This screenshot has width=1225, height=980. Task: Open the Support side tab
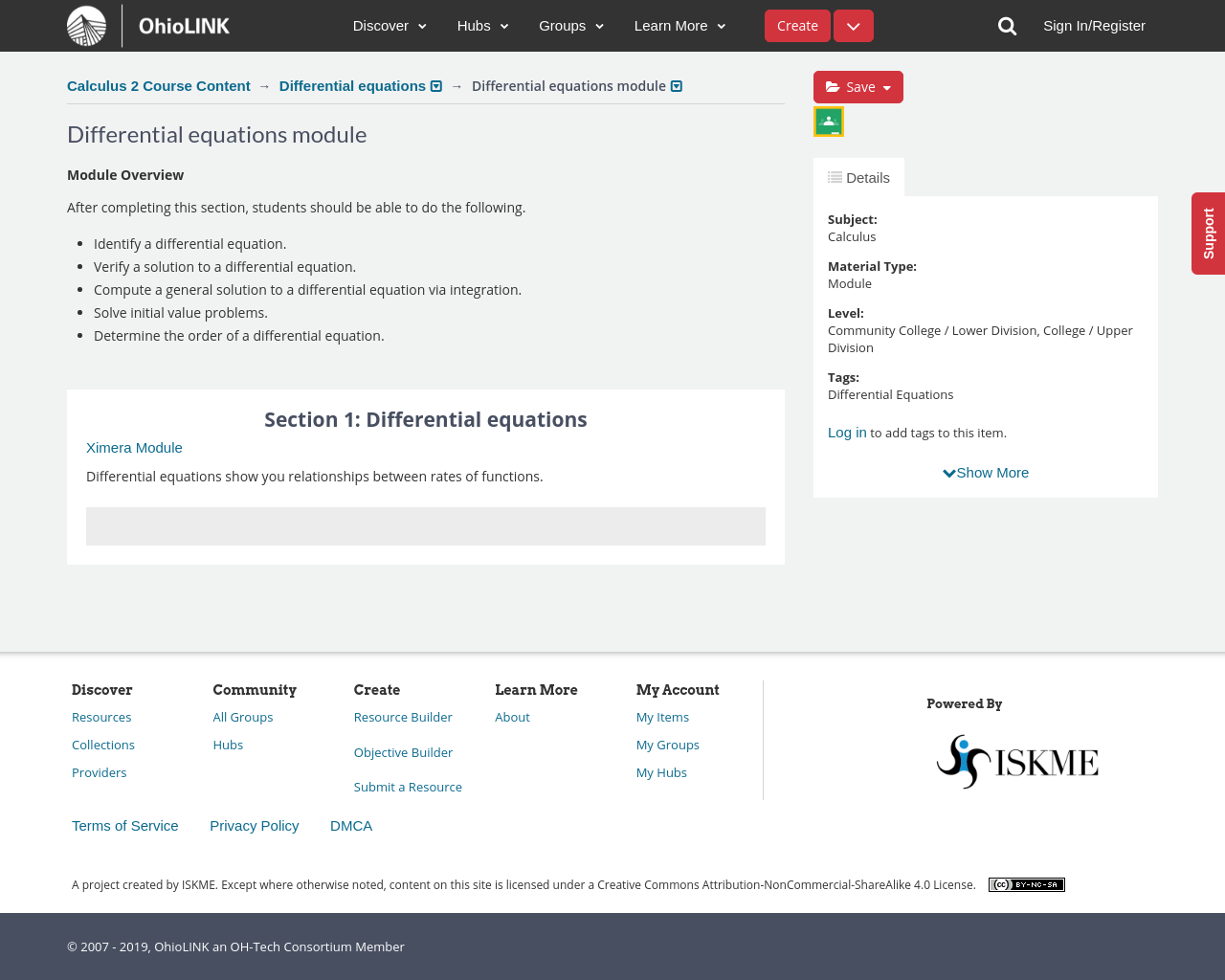click(1208, 234)
